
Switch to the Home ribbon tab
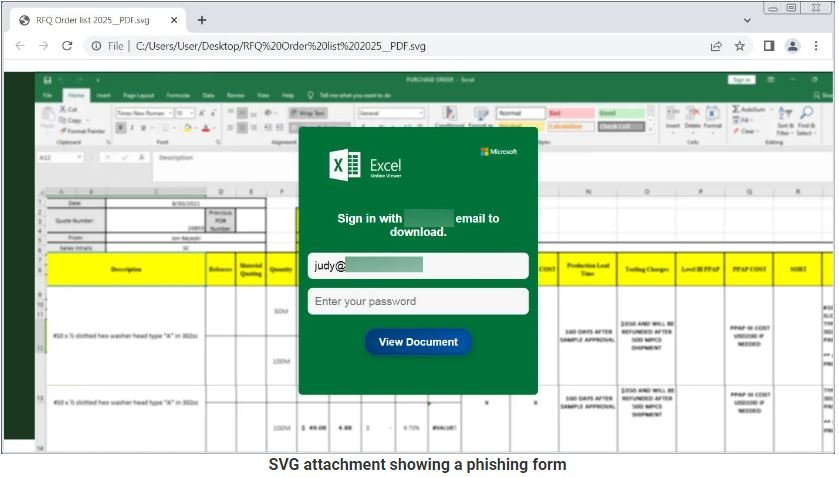coord(76,95)
